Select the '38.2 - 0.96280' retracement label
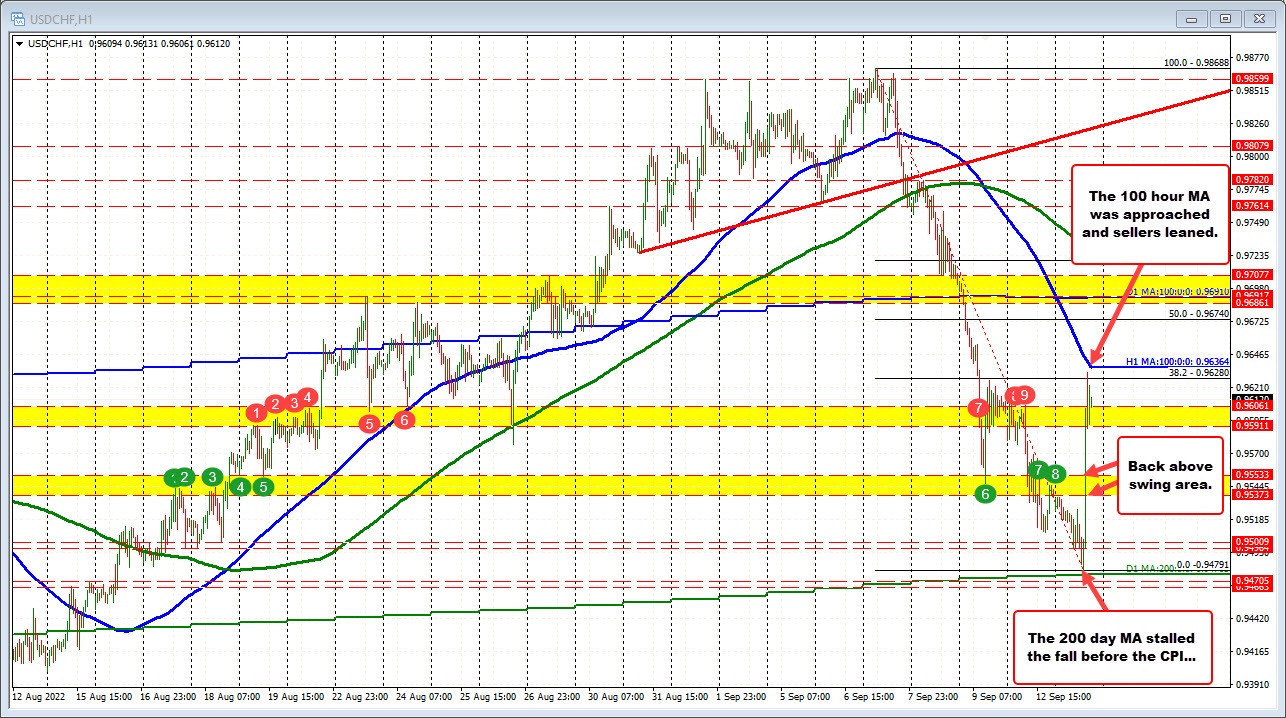 pos(1197,372)
